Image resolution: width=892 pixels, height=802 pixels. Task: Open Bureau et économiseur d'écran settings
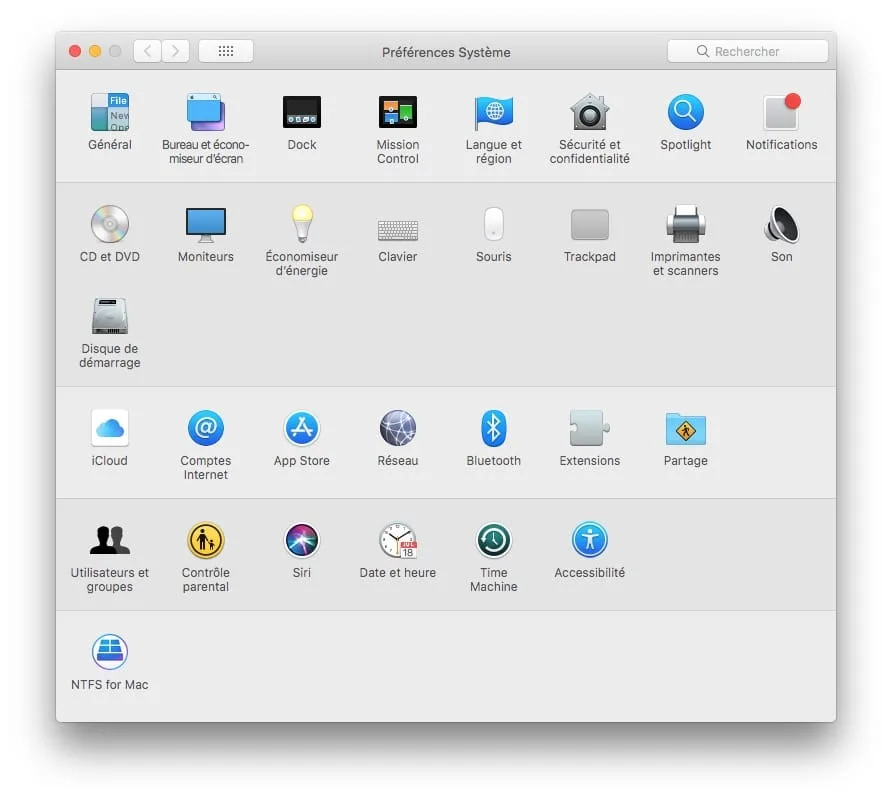pos(205,111)
